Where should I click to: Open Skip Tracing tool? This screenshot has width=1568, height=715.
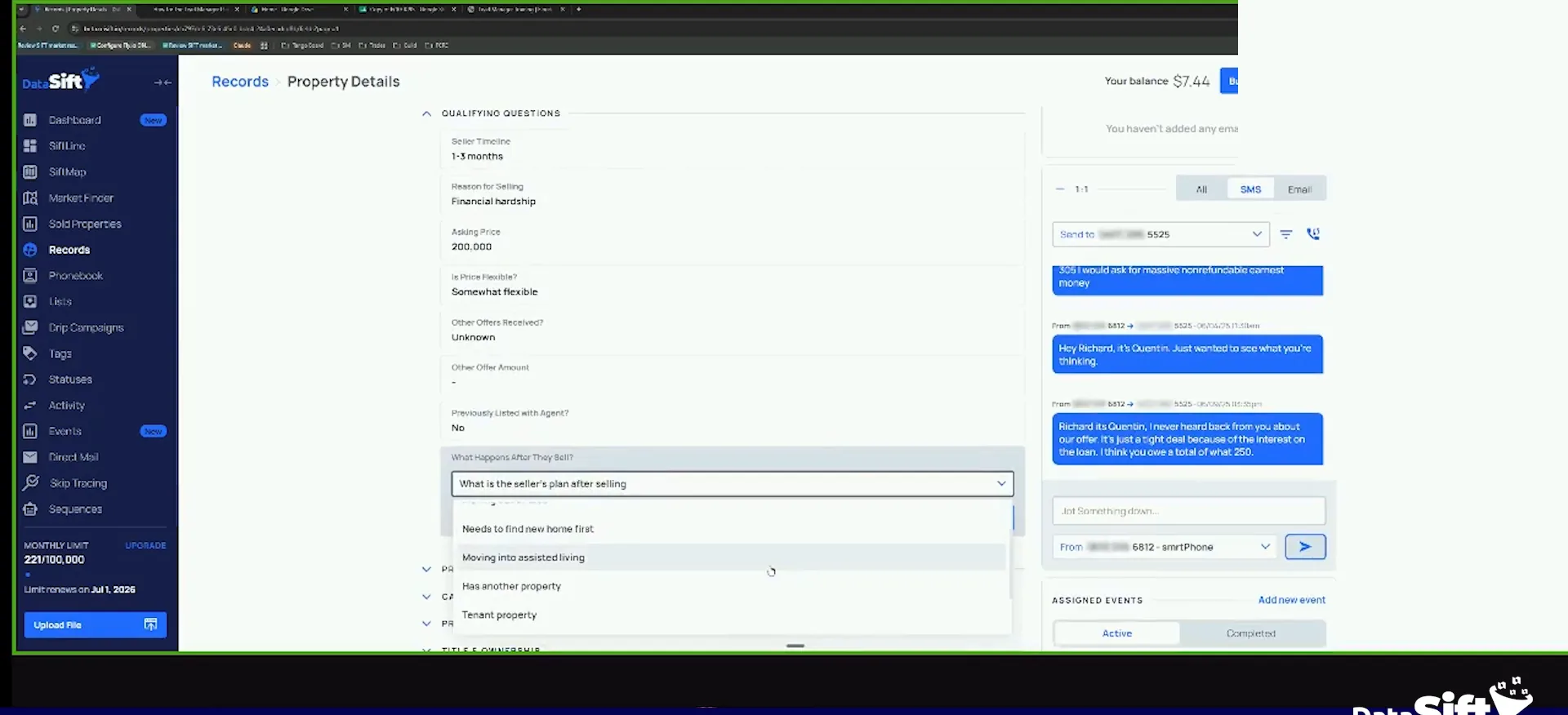pos(78,483)
